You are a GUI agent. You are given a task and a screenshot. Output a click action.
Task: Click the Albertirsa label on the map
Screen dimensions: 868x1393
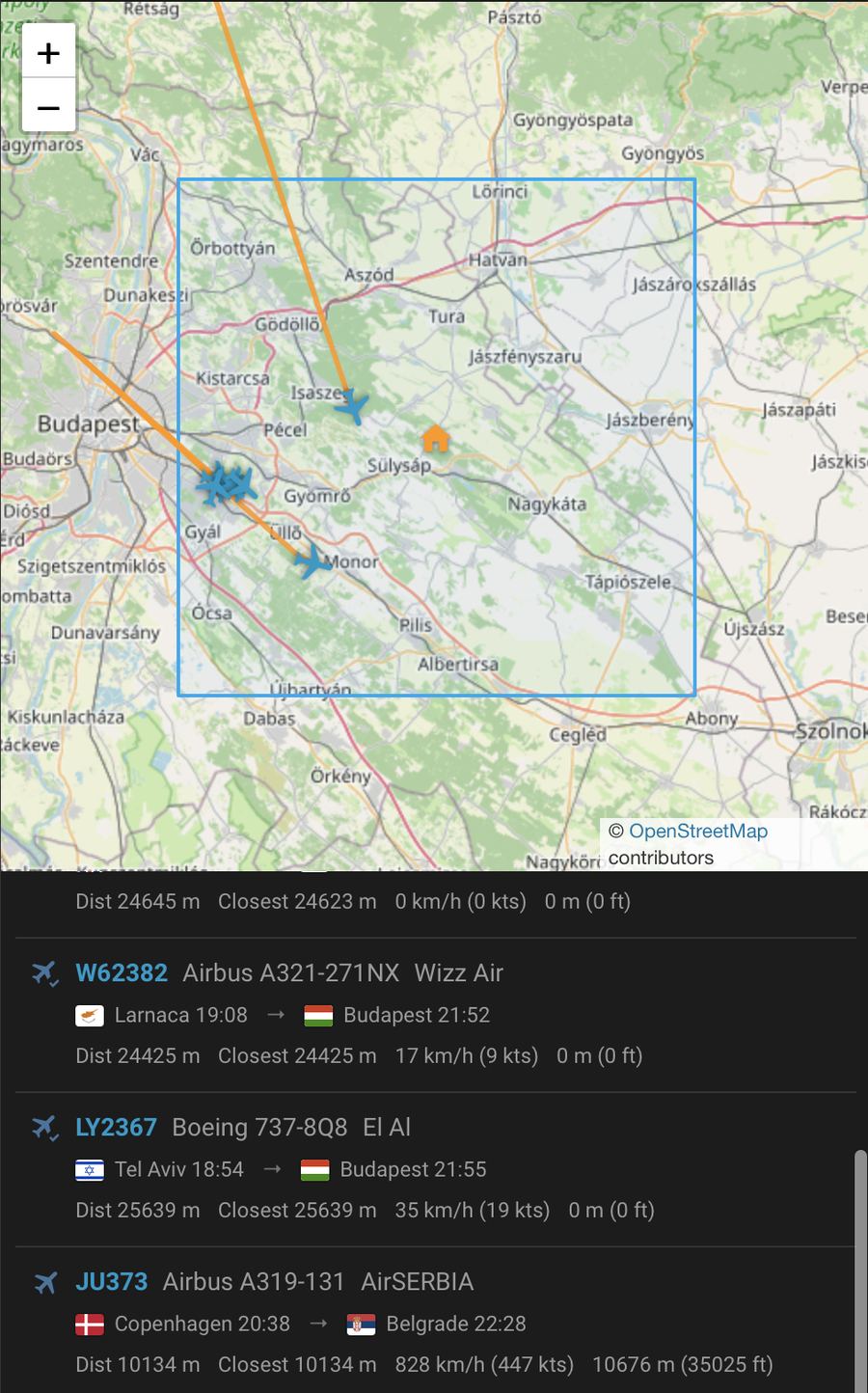(458, 664)
